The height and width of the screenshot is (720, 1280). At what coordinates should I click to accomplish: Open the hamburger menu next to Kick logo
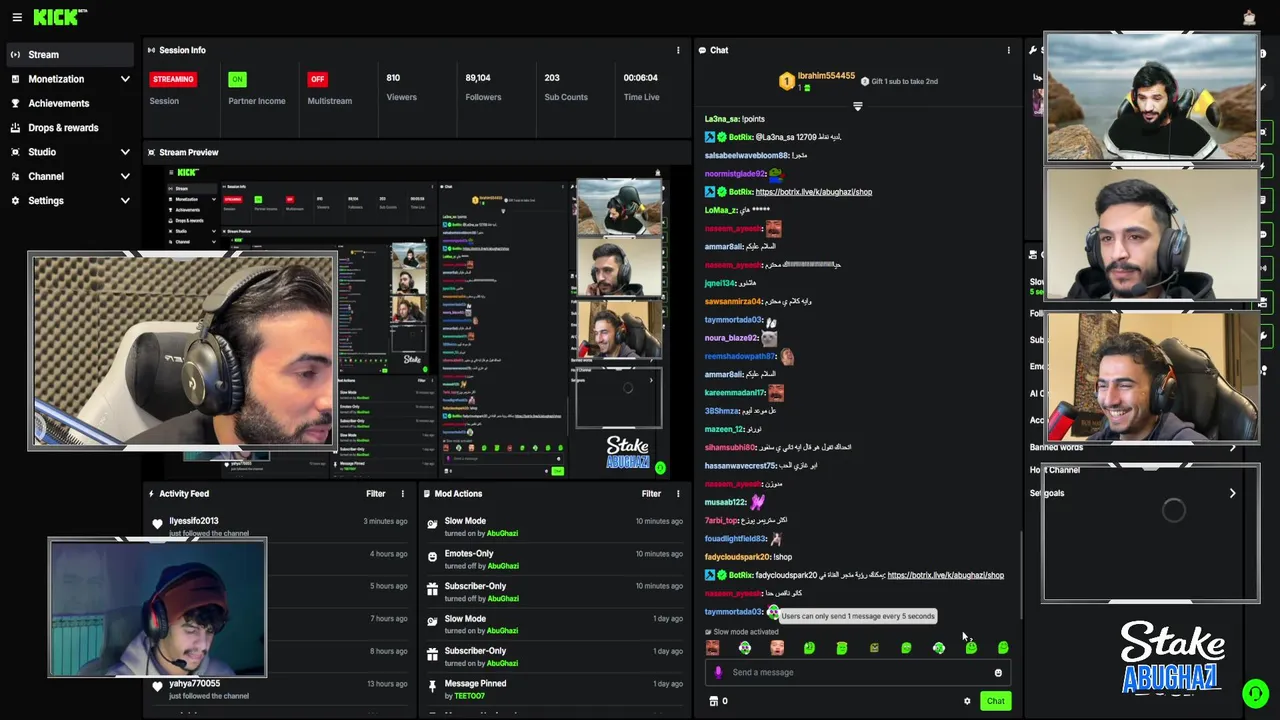[x=16, y=17]
